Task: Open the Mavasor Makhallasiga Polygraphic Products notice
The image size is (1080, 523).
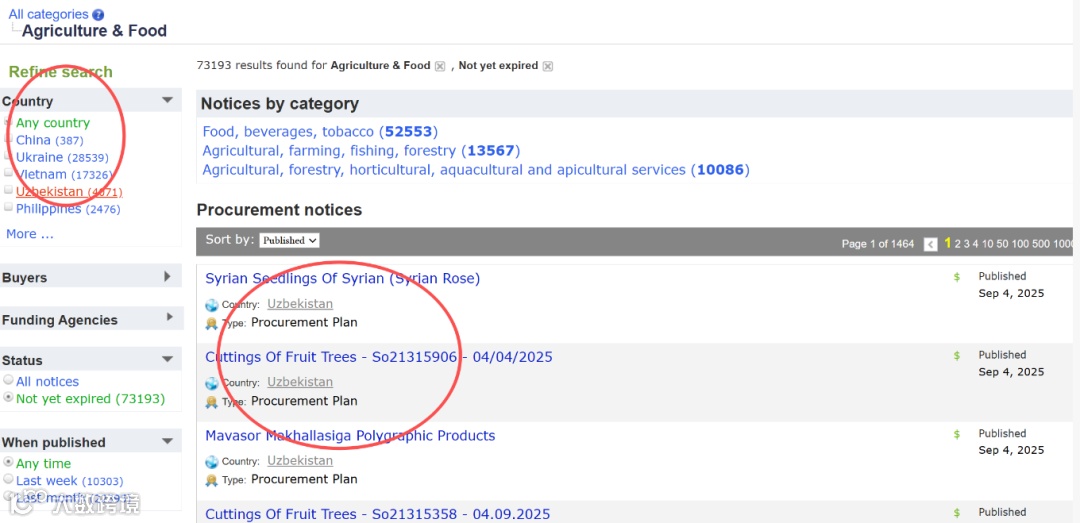Action: pyautogui.click(x=350, y=436)
